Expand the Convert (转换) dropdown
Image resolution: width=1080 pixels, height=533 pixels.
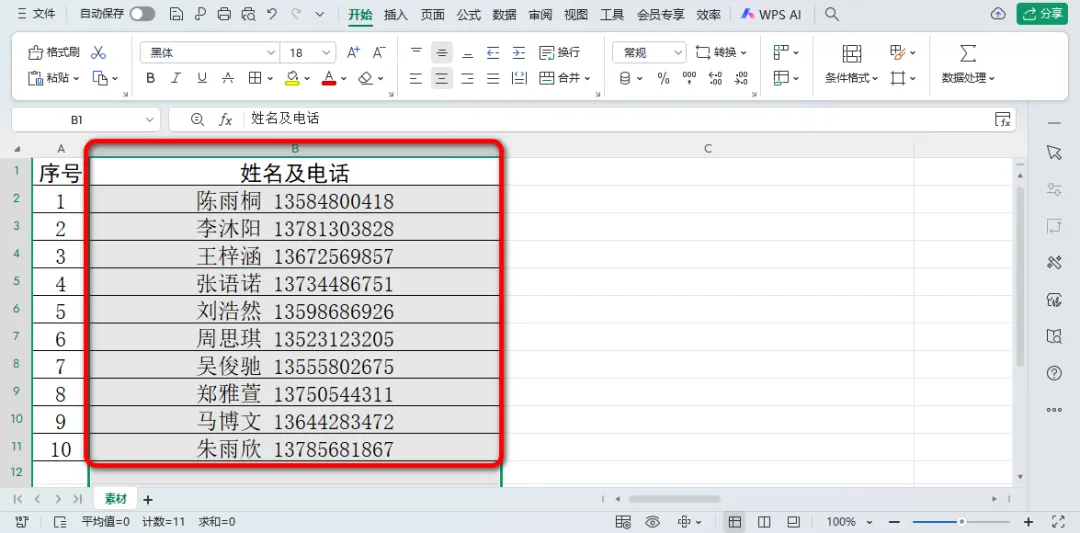744,52
